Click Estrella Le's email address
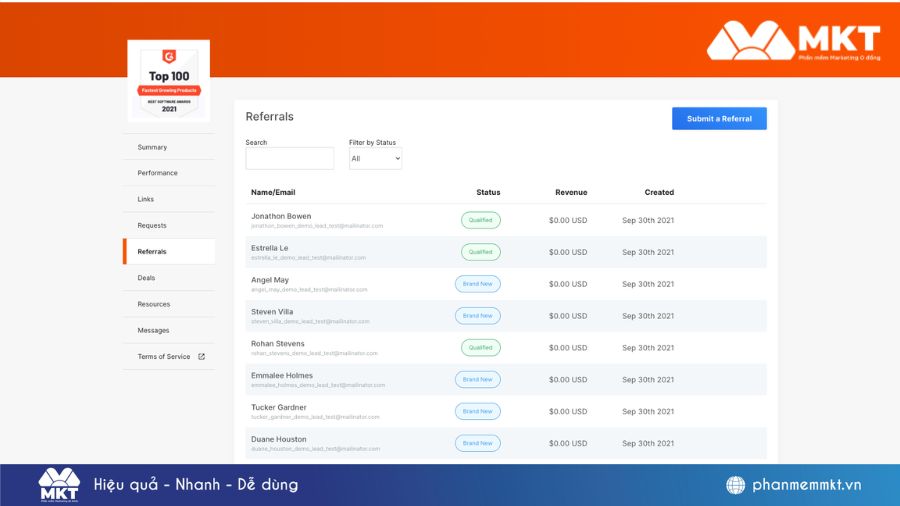This screenshot has width=900, height=506. [x=308, y=258]
